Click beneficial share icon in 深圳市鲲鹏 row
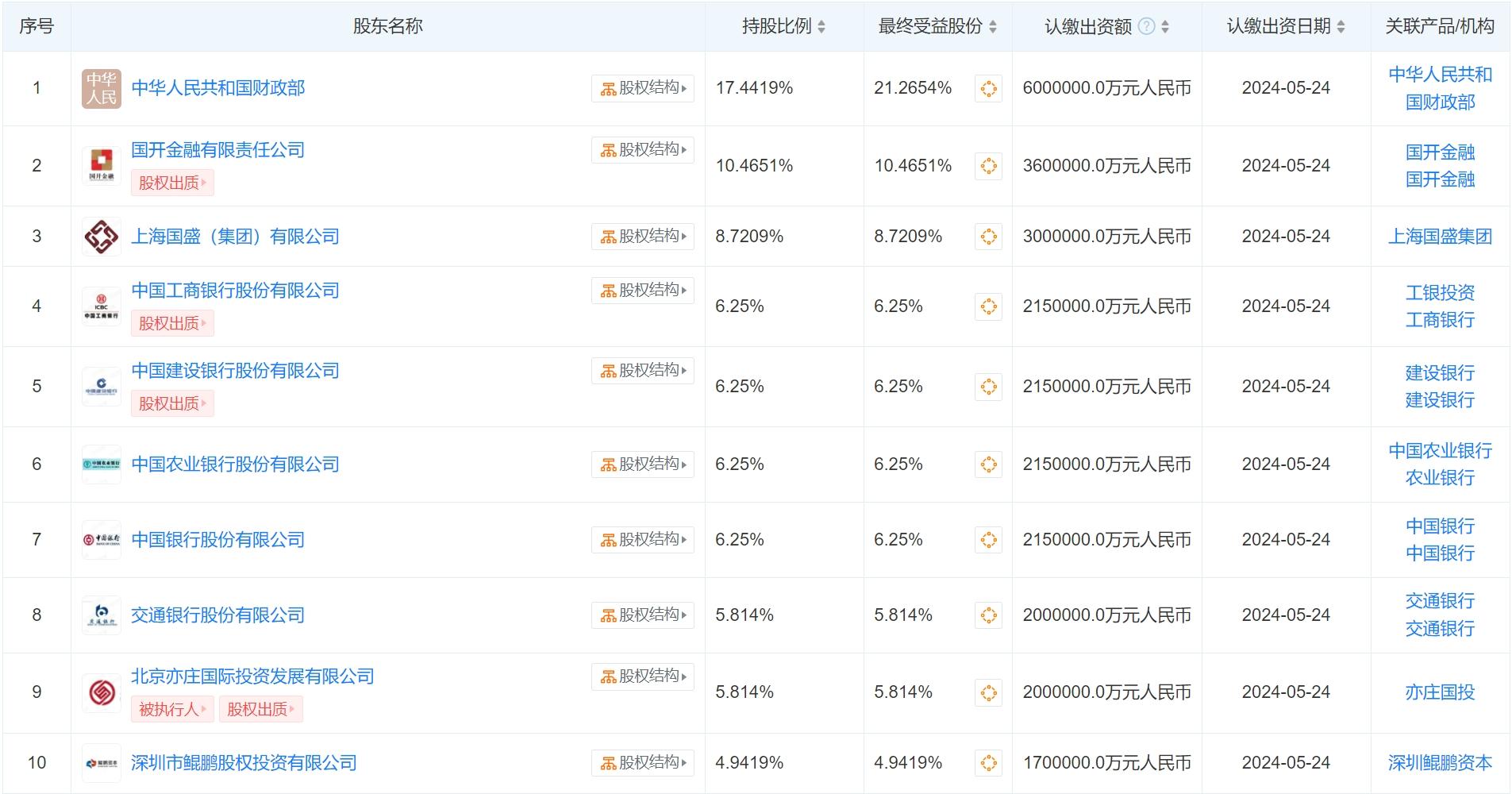The width and height of the screenshot is (1512, 794). pos(988,763)
